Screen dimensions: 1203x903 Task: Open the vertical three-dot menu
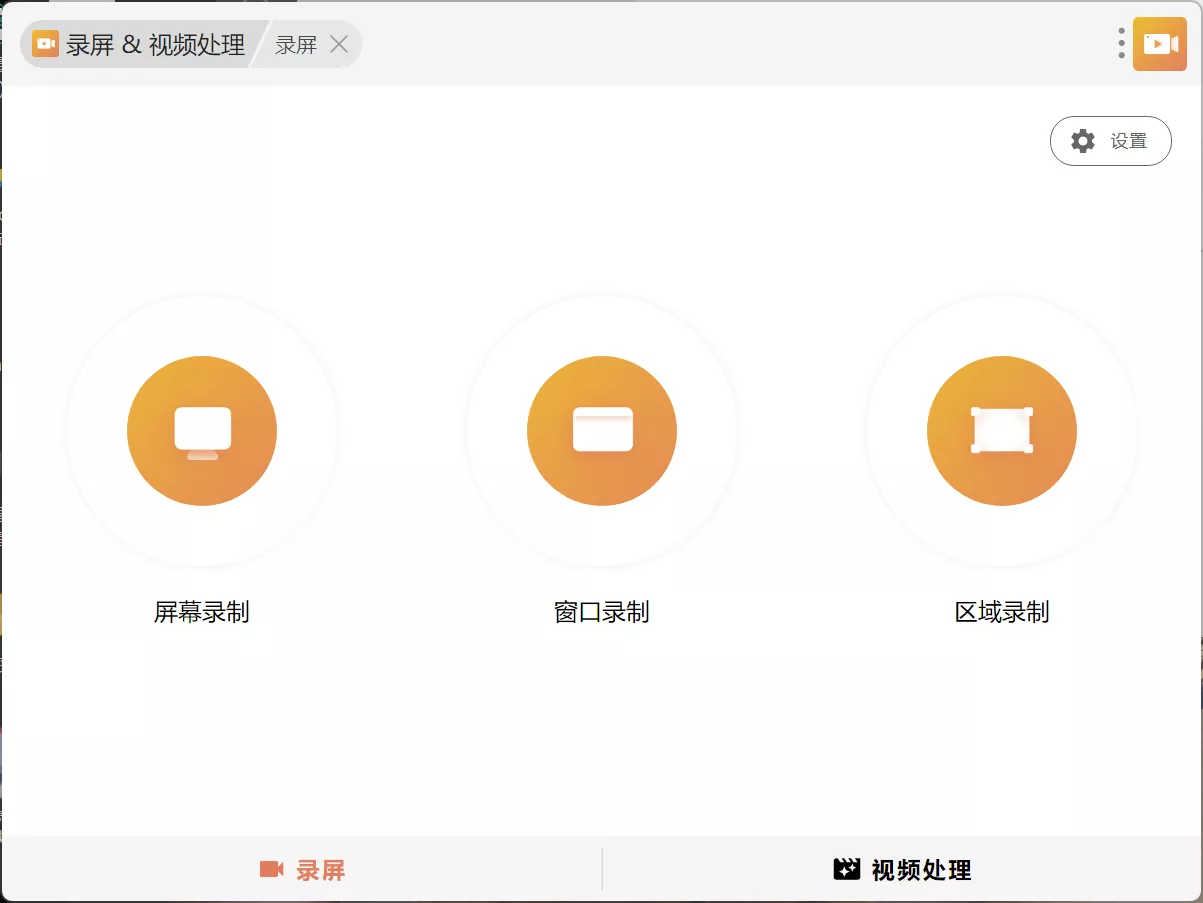(x=1120, y=43)
